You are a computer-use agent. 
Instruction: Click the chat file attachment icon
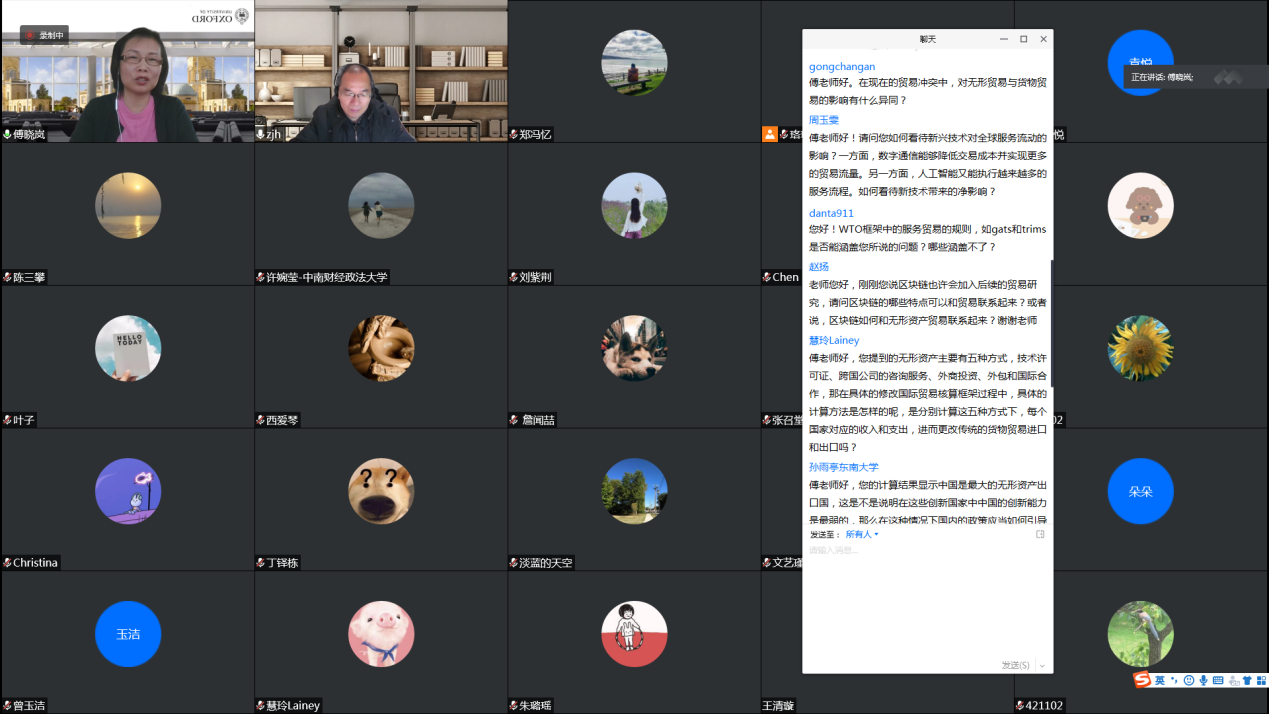point(1040,534)
